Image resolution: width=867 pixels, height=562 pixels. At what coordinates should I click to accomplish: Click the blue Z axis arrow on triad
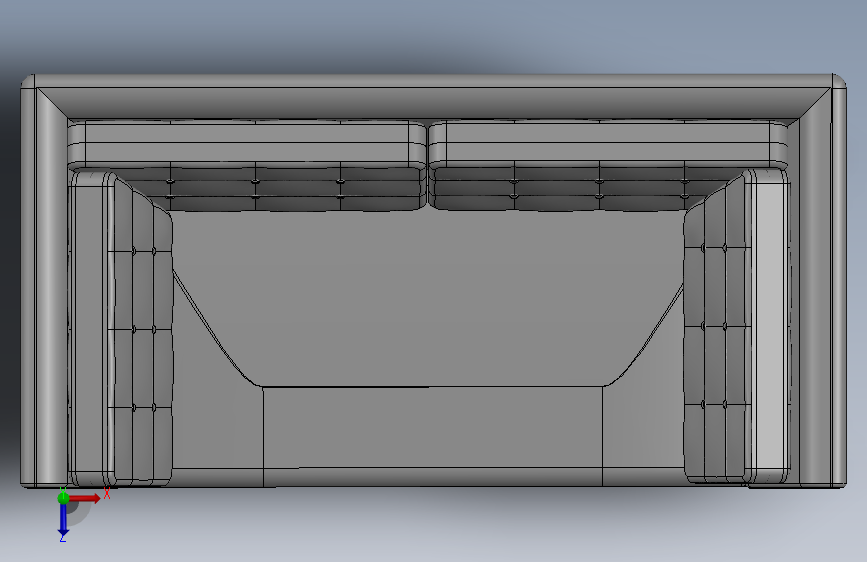click(63, 520)
